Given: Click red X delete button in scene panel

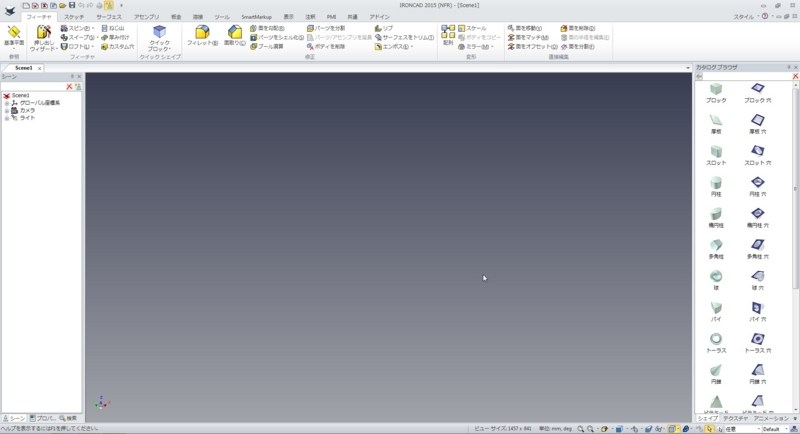Looking at the screenshot, I should 69,87.
